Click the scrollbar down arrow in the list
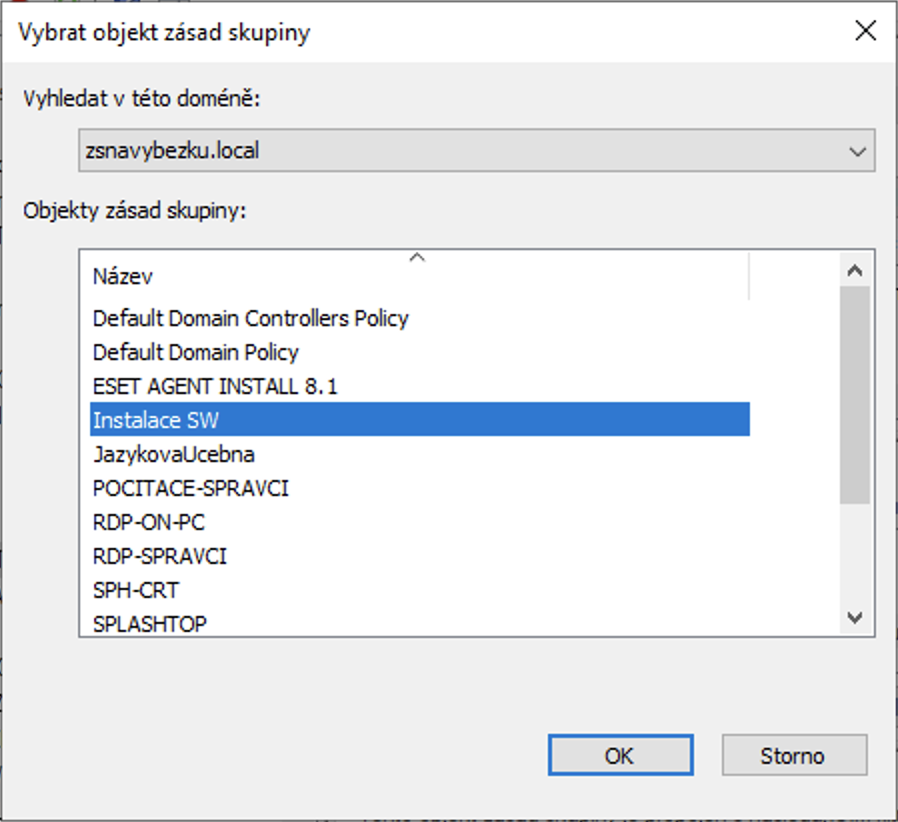This screenshot has width=898, height=822. point(854,618)
